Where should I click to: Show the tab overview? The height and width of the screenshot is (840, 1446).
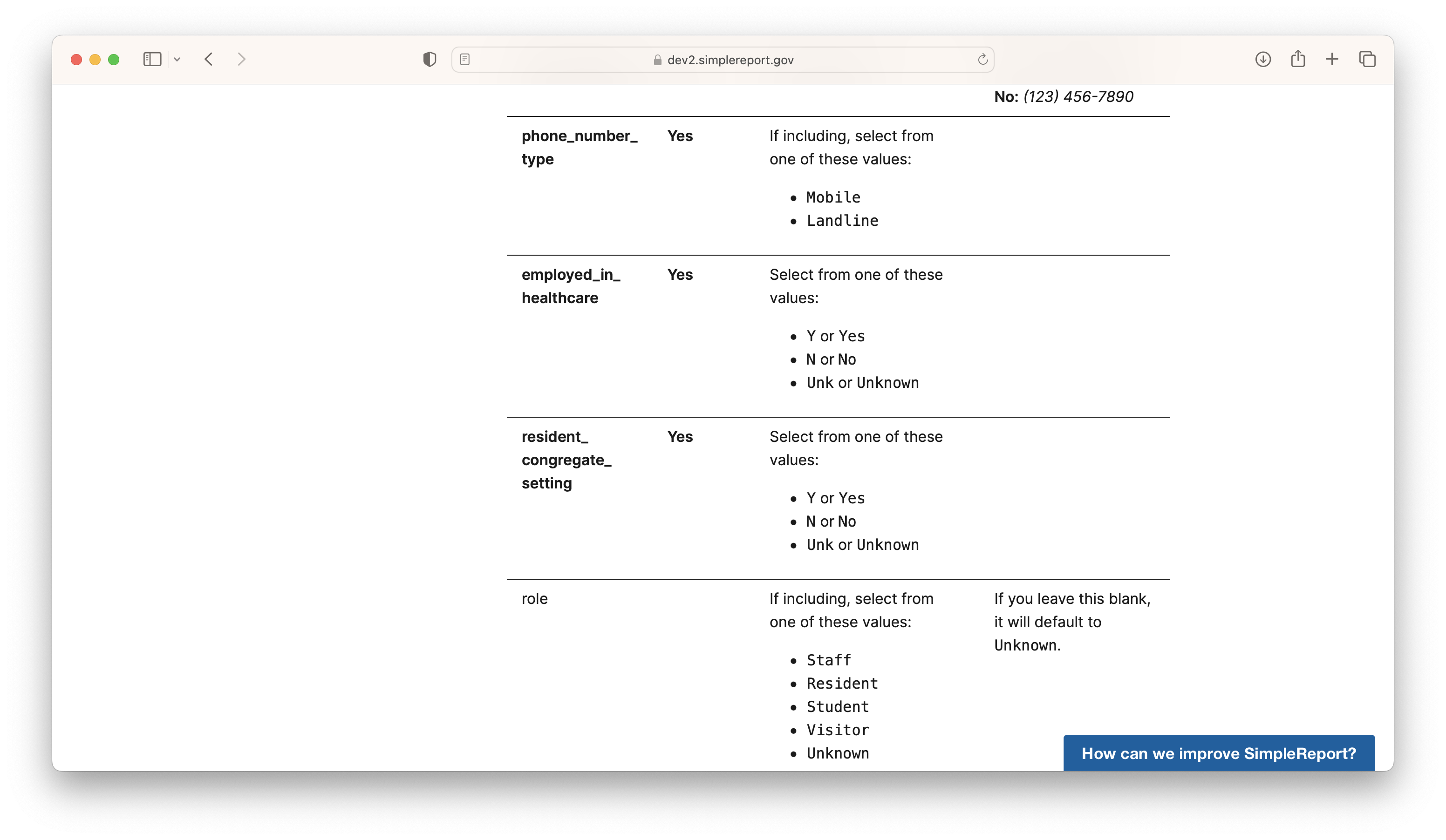pyautogui.click(x=1367, y=59)
